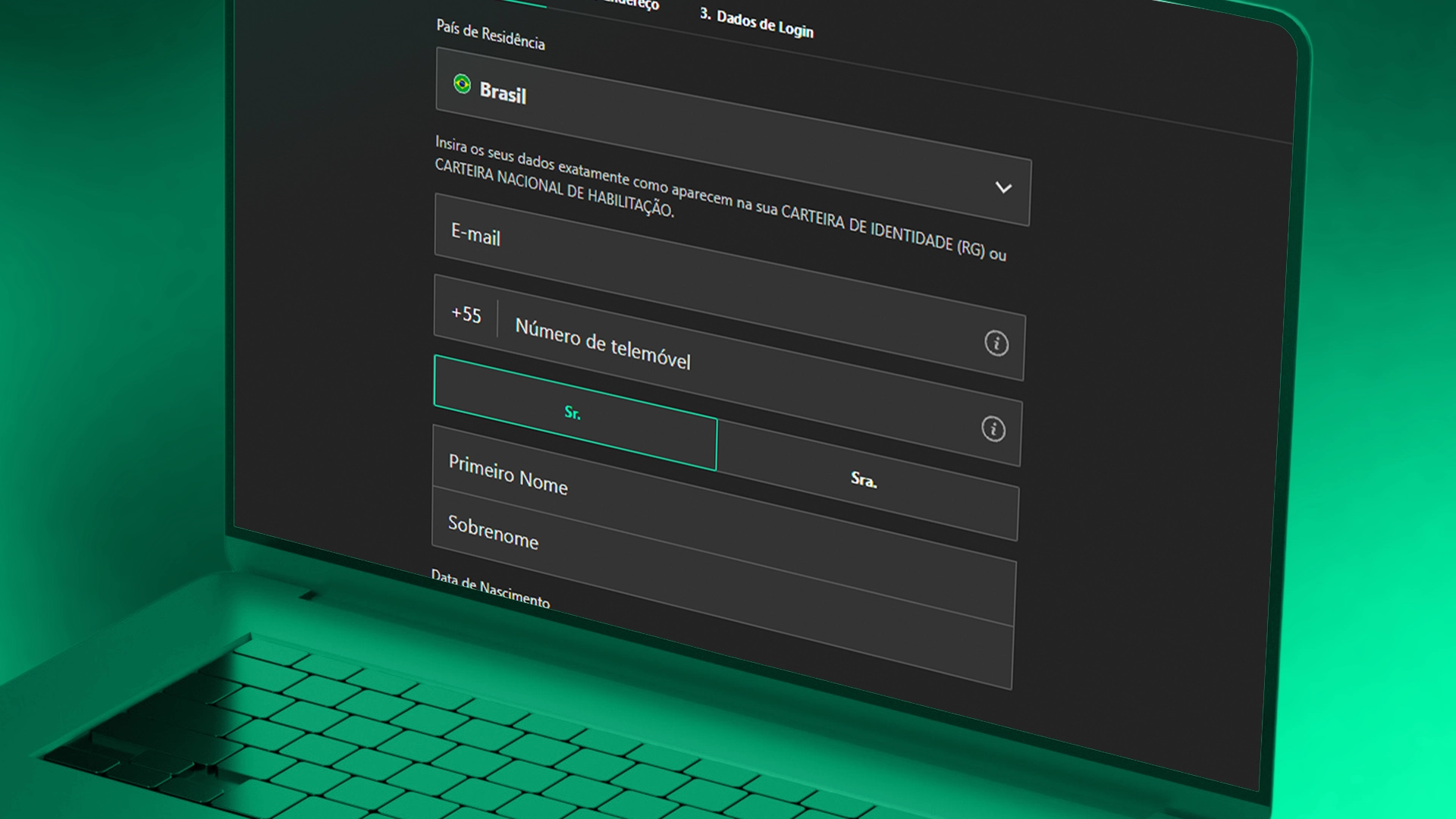1456x819 pixels.
Task: Select the Brasil country field
Action: click(x=733, y=136)
